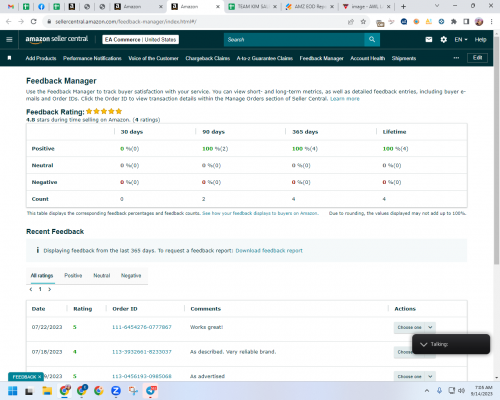
Task: Open the messages envelope icon
Action: point(429,39)
